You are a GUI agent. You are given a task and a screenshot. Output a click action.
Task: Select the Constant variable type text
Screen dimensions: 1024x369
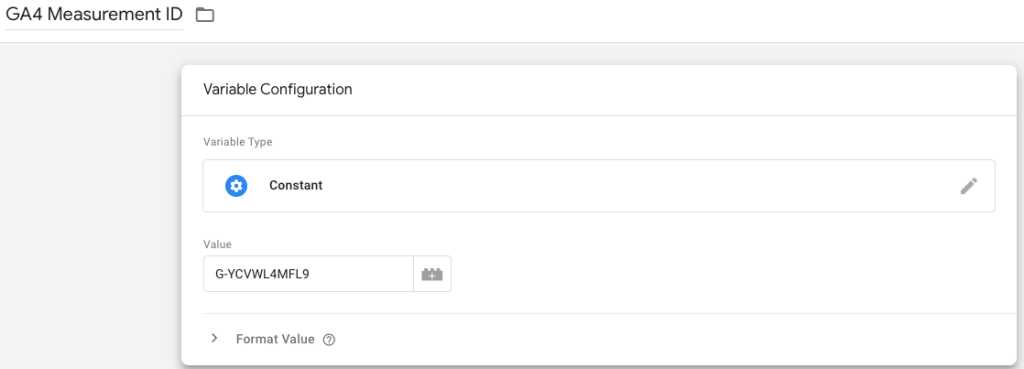coord(296,185)
